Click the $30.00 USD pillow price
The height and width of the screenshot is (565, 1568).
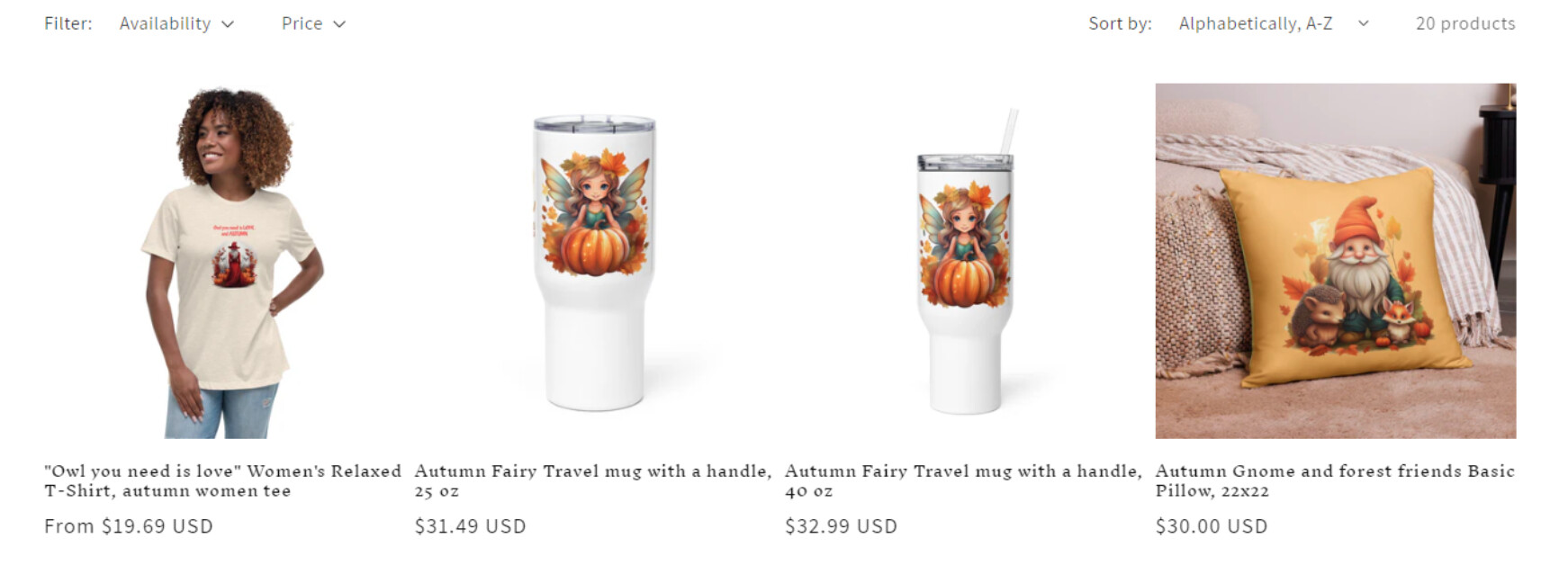[1212, 526]
